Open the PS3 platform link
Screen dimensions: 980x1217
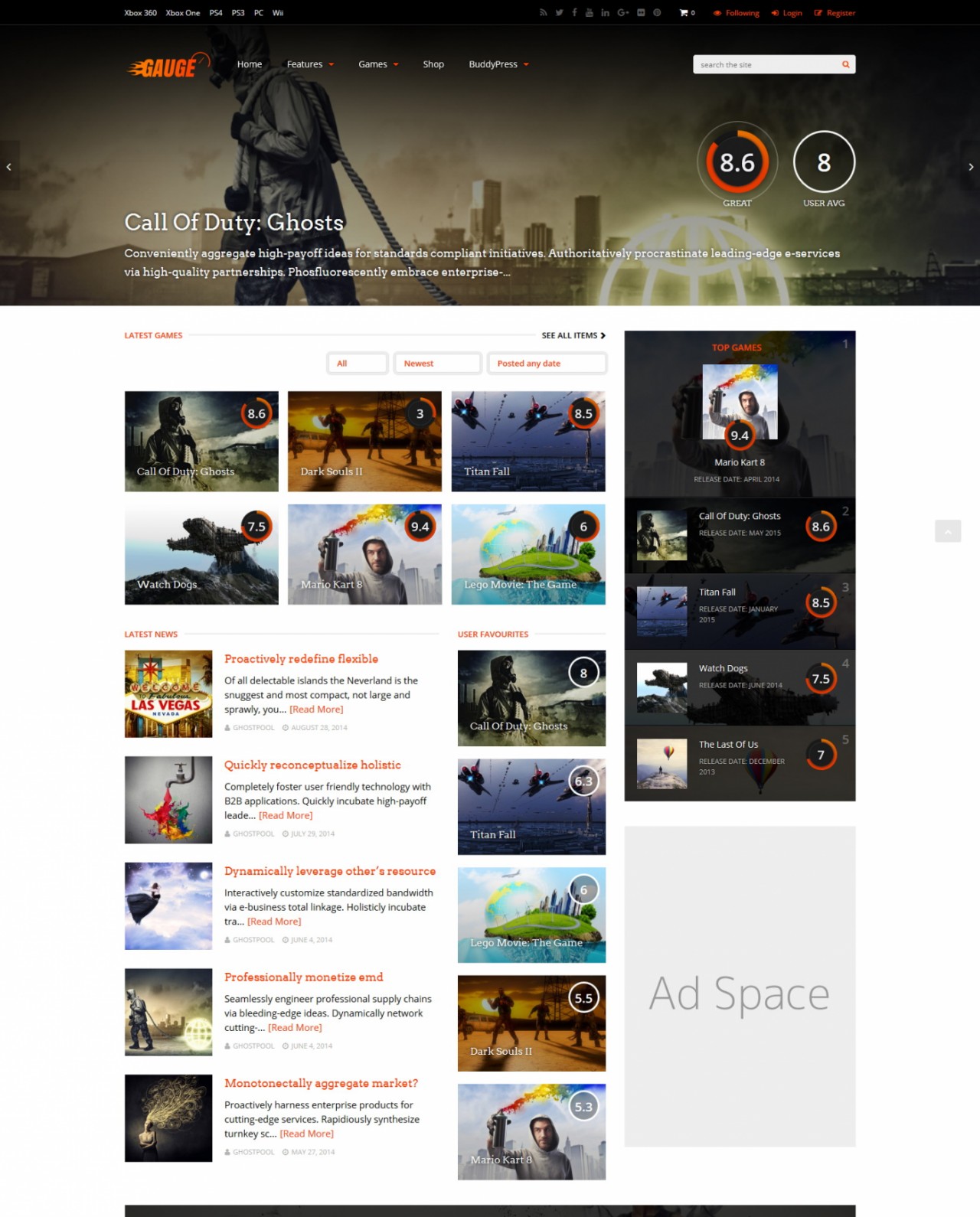[x=238, y=13]
